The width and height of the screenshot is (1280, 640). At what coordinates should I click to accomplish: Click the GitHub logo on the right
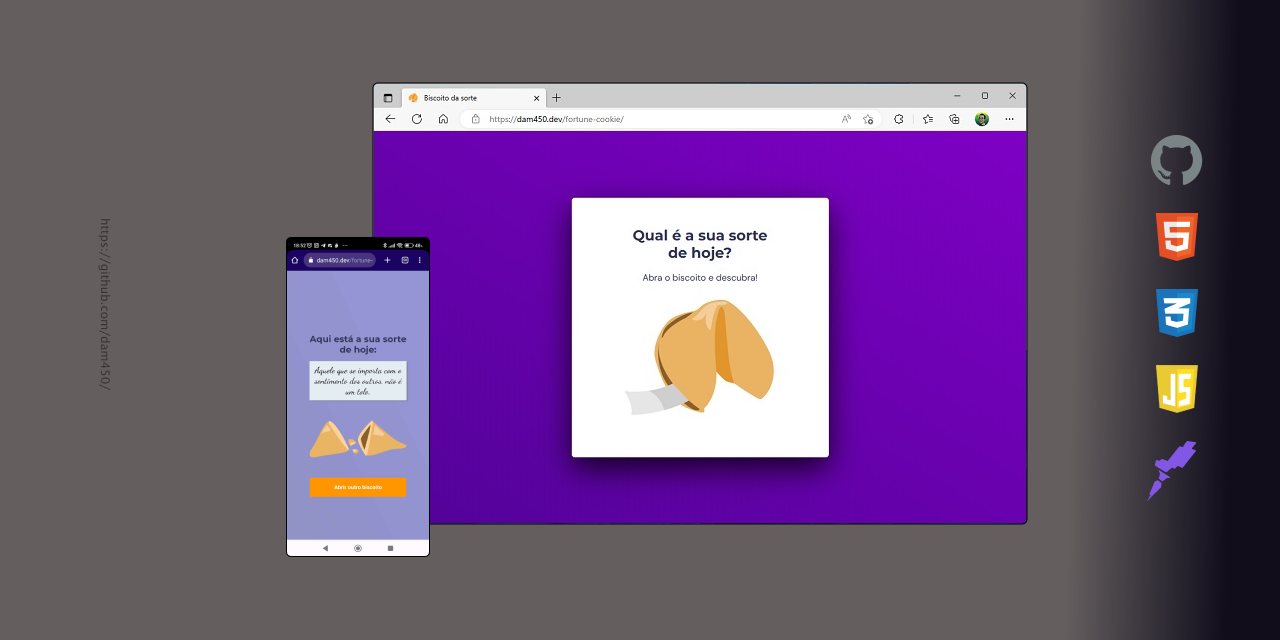[x=1175, y=160]
